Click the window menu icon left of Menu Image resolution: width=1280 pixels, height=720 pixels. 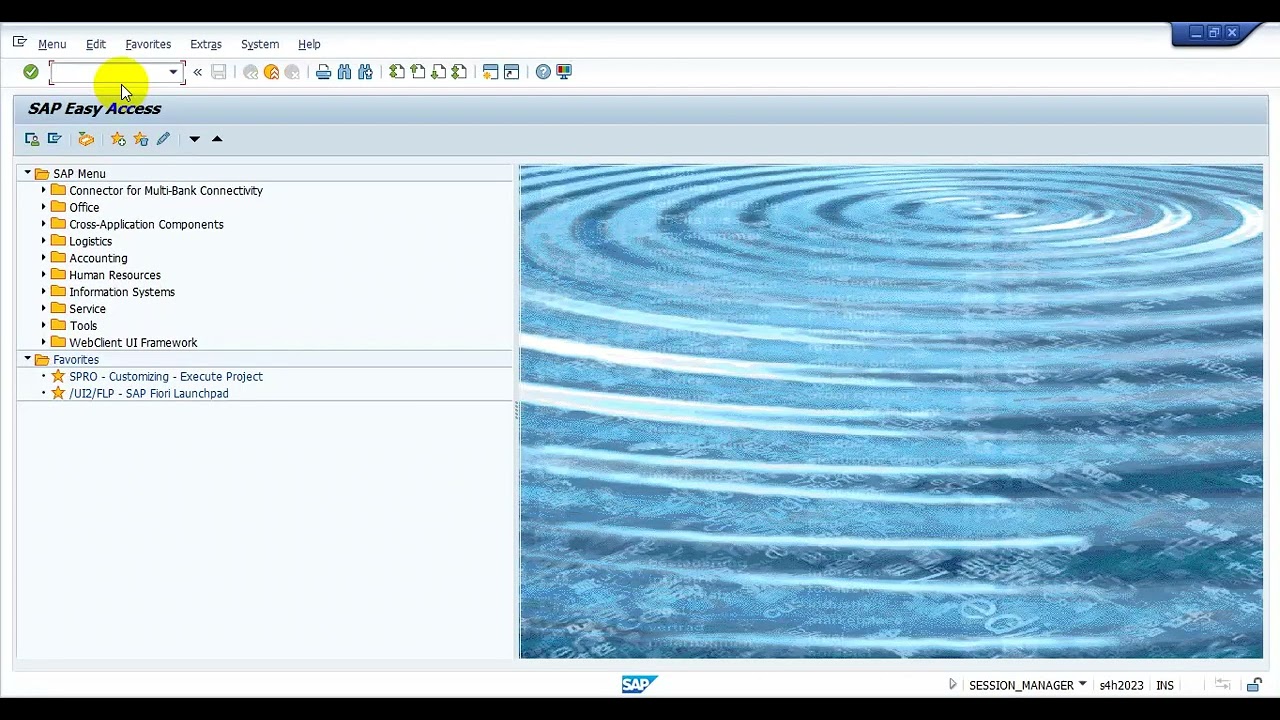tap(19, 42)
